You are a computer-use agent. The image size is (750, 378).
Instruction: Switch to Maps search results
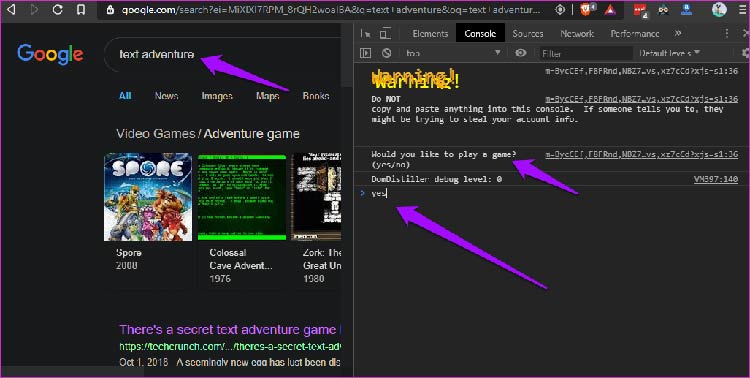pos(267,96)
